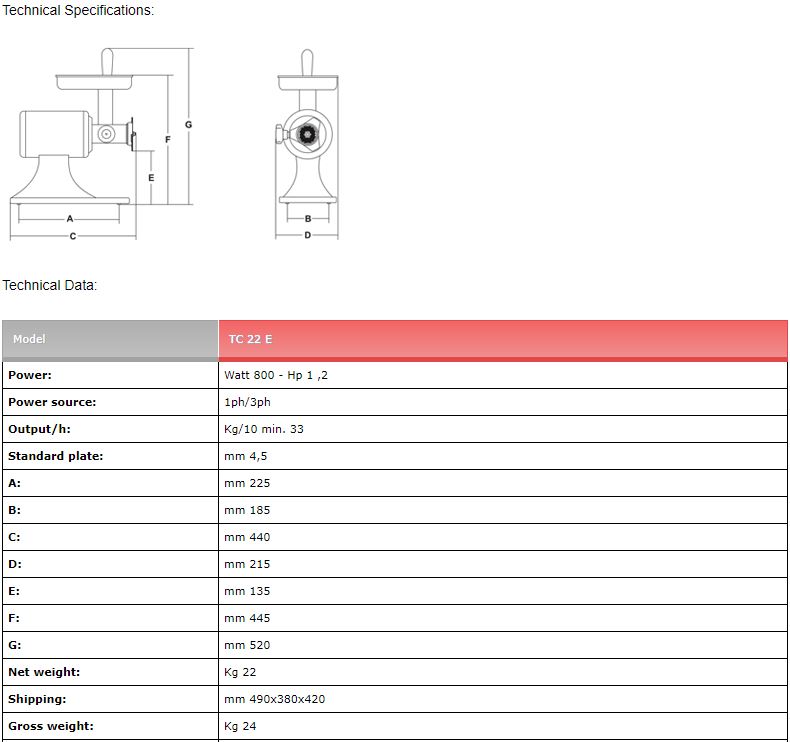Screen dimensions: 790x742
Task: Click the 'Output/h:' row label
Action: pos(39,429)
